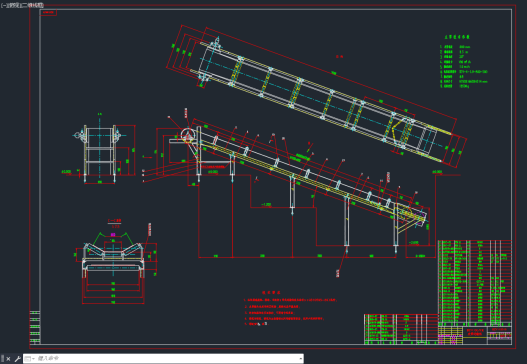Expand command history arrow at right end
This screenshot has width=527, height=364.
(x=300, y=359)
